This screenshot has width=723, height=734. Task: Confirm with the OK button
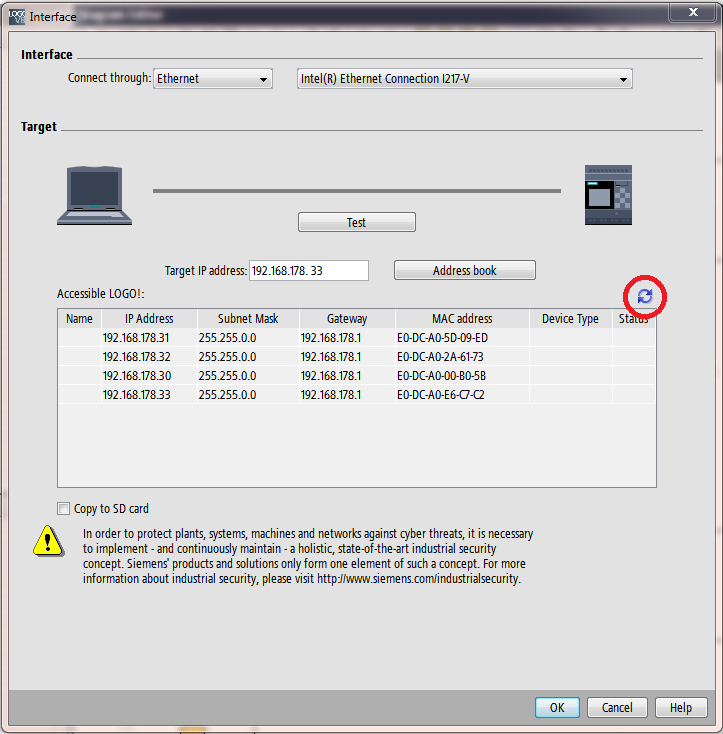tap(557, 707)
